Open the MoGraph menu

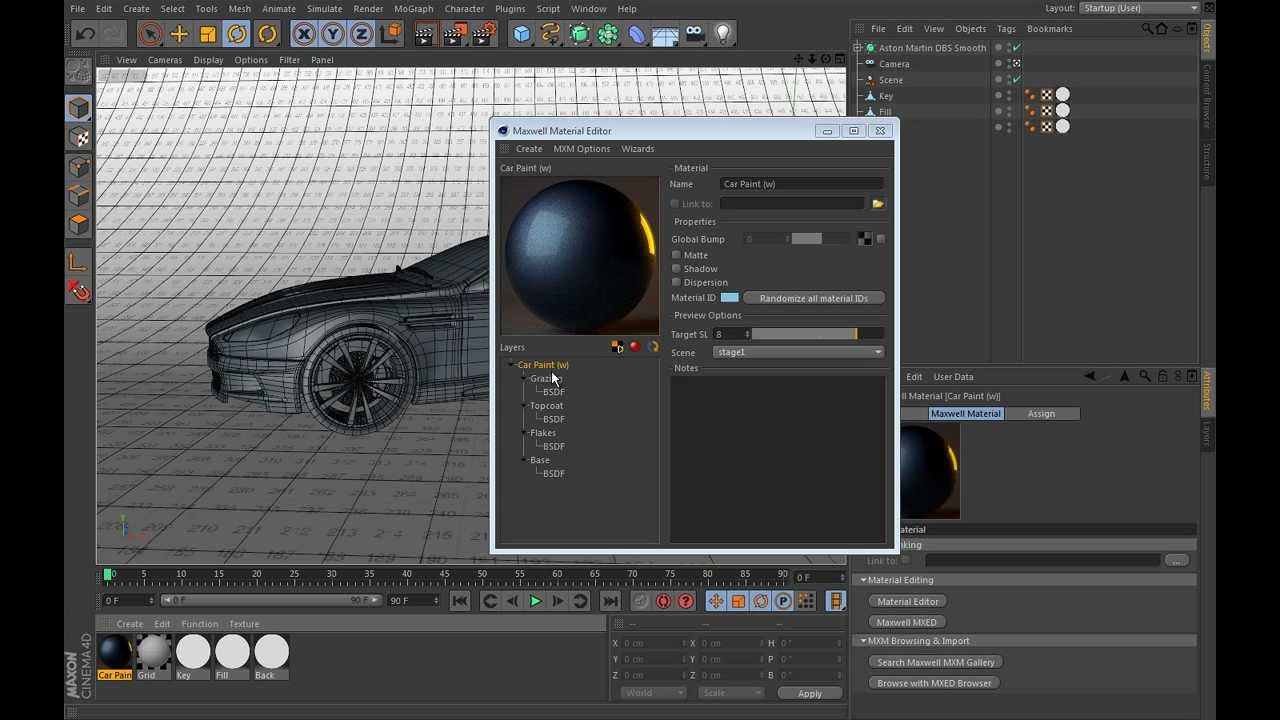tap(414, 9)
